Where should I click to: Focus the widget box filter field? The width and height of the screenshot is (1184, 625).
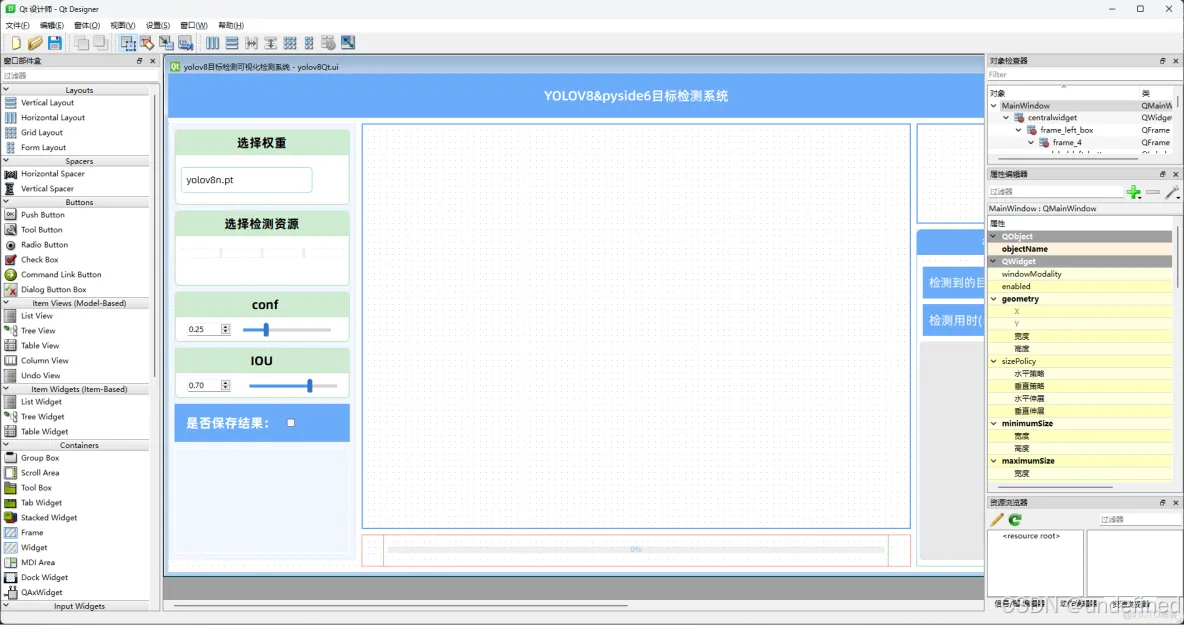pos(79,75)
